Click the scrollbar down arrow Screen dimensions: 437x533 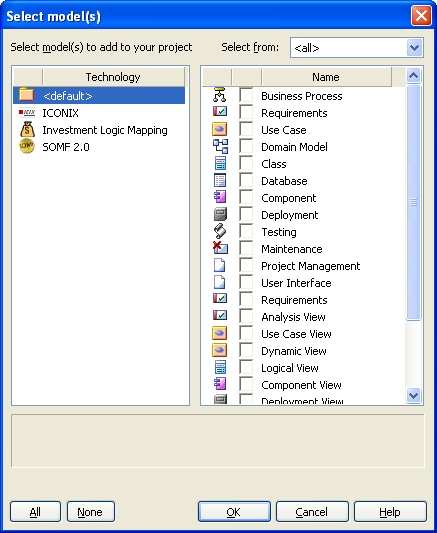(x=414, y=396)
